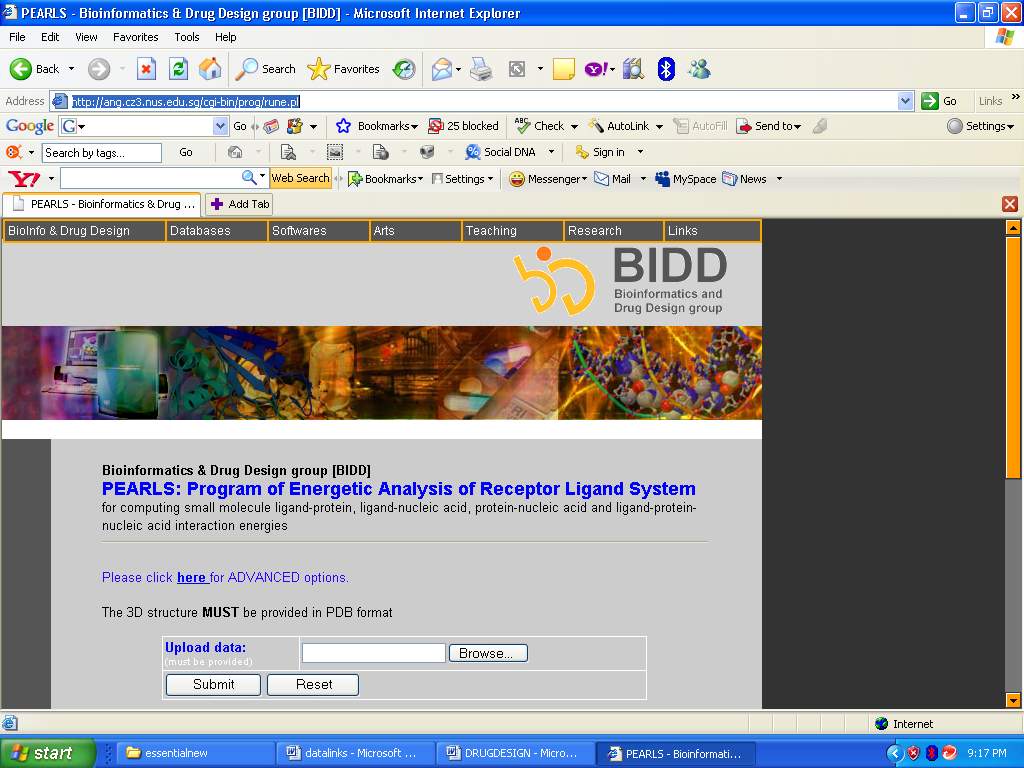
Task: Click the Upload data file path field
Action: (x=373, y=653)
